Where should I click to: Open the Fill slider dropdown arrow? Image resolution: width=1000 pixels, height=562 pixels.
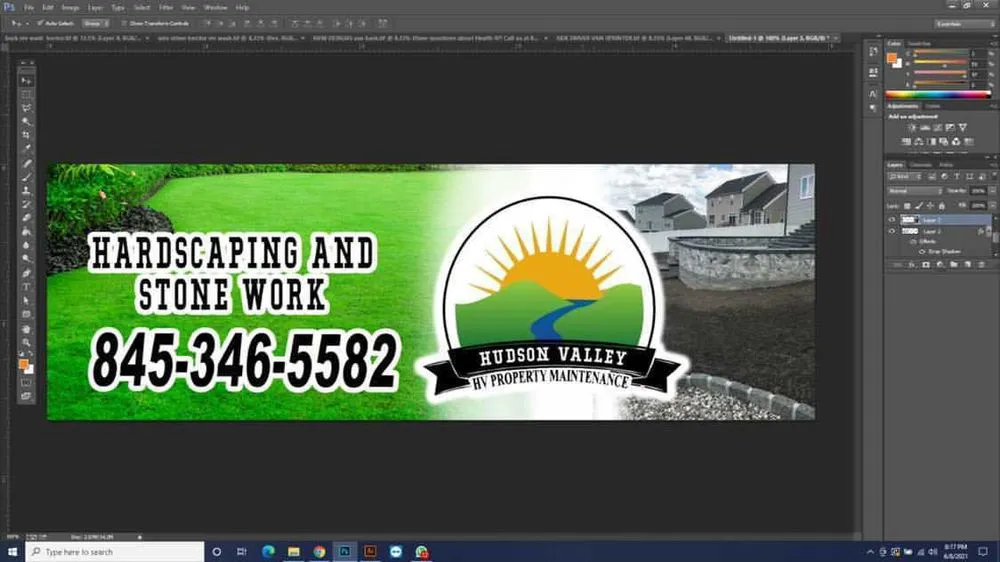[992, 205]
